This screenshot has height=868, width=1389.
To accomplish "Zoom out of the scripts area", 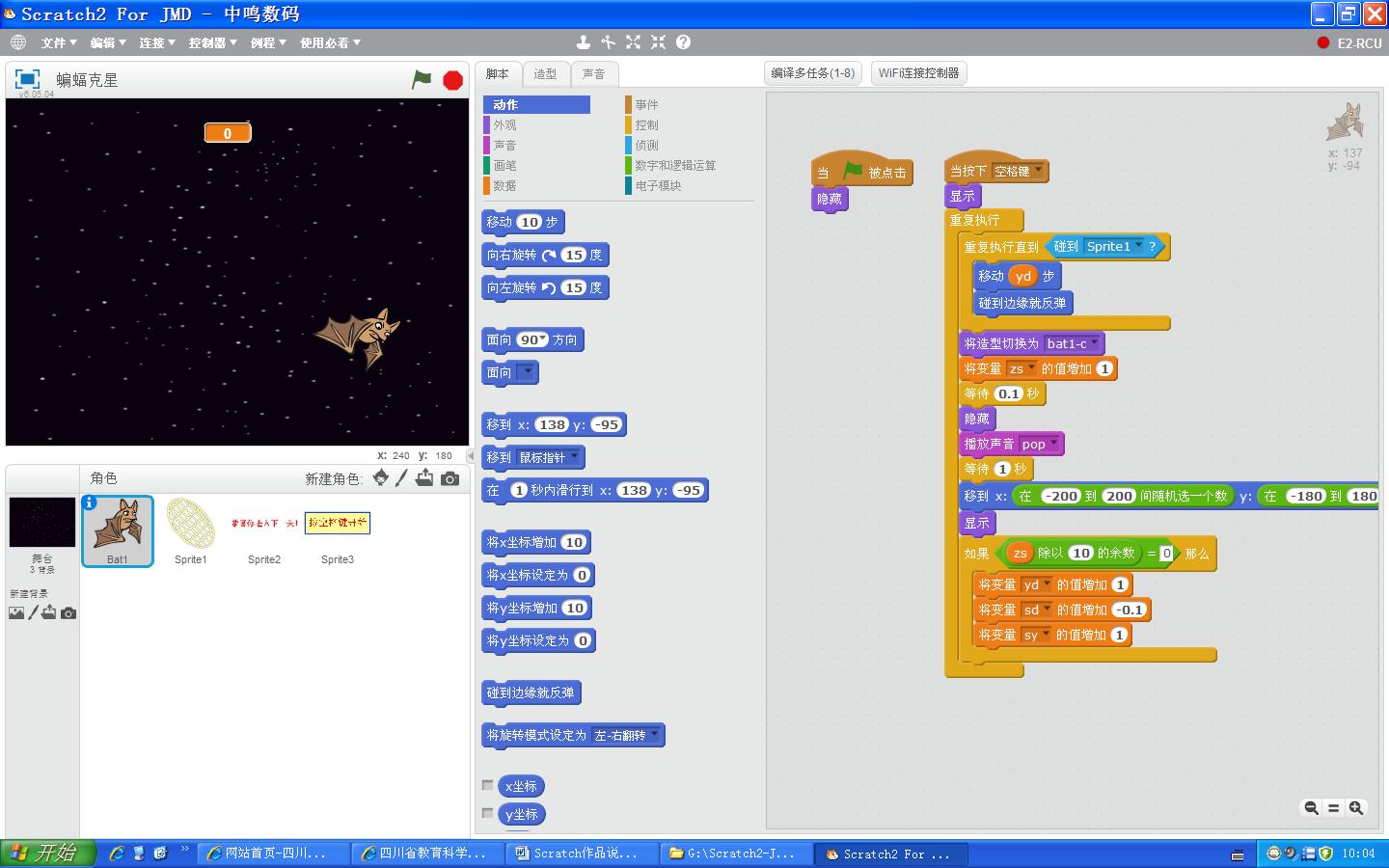I will 1311,808.
